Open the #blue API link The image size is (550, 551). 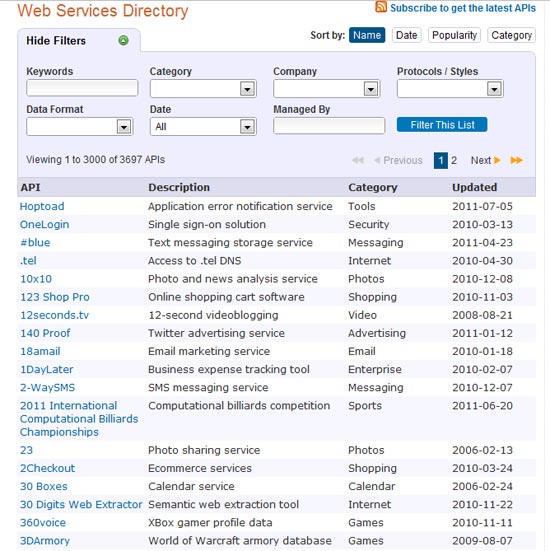pyautogui.click(x=35, y=242)
